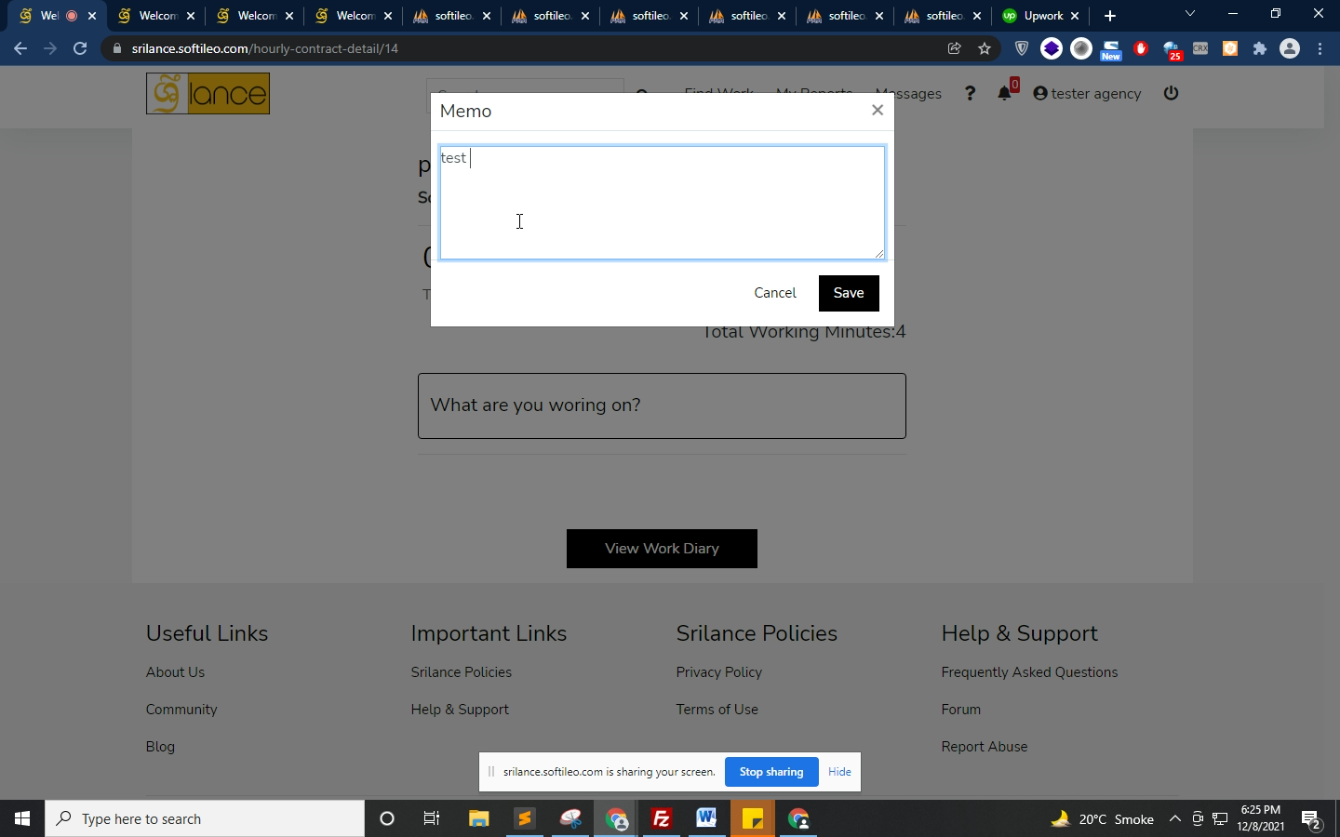The width and height of the screenshot is (1340, 837).
Task: Switch to the Upwork tab
Action: [x=1040, y=16]
